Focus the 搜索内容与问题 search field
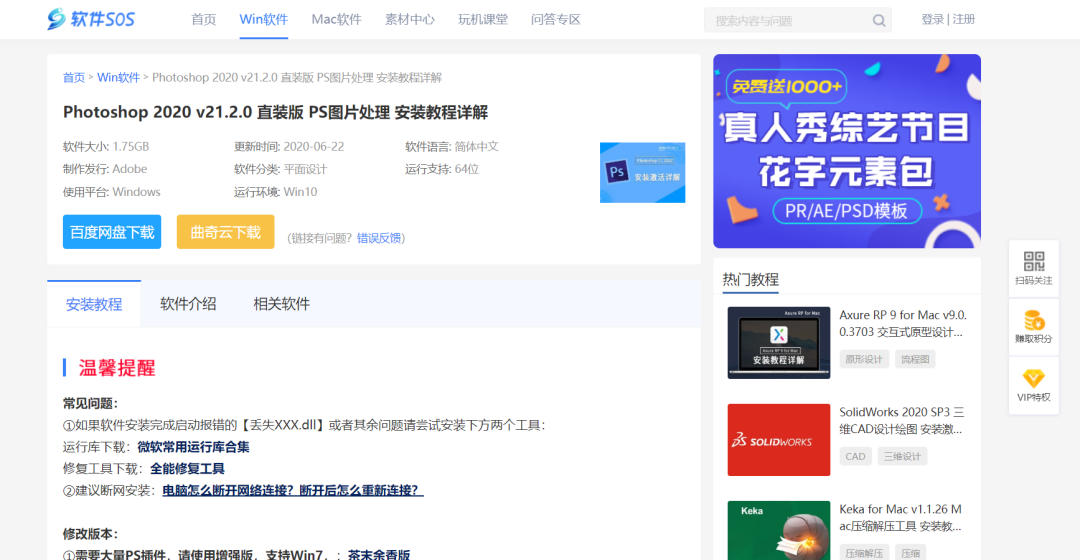The width and height of the screenshot is (1080, 560). [x=785, y=20]
